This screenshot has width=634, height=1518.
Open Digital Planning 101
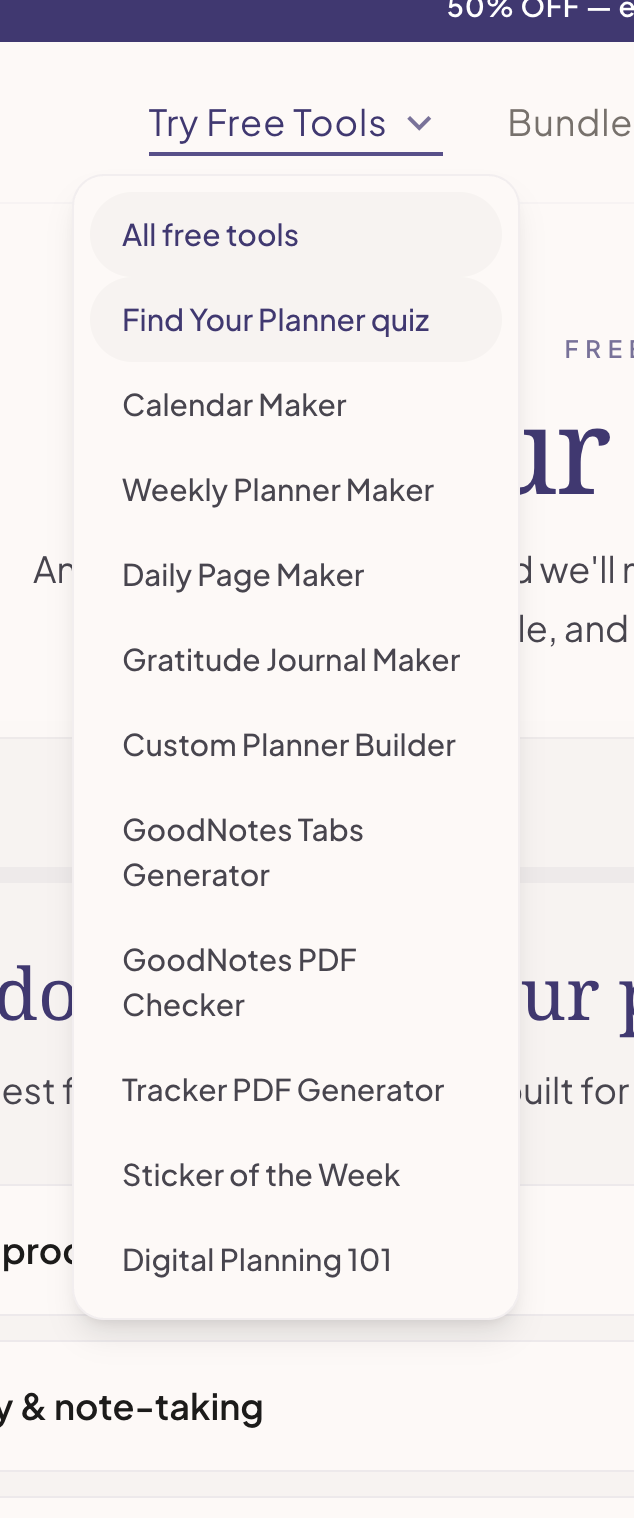click(256, 1260)
